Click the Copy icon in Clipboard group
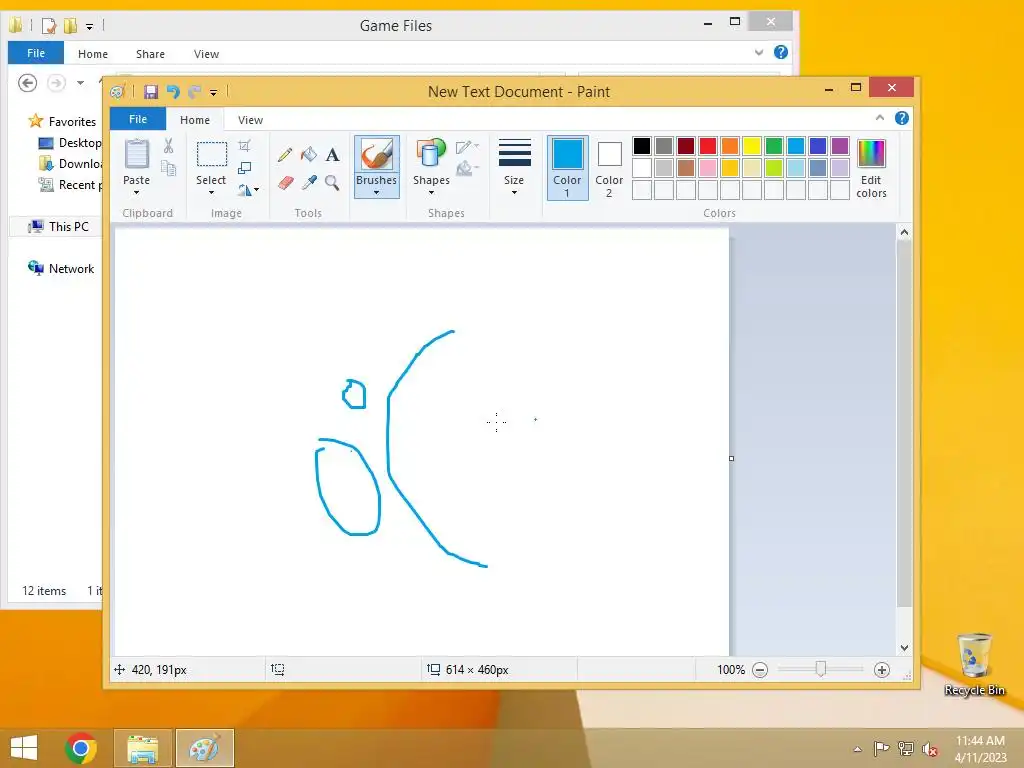 tap(168, 169)
